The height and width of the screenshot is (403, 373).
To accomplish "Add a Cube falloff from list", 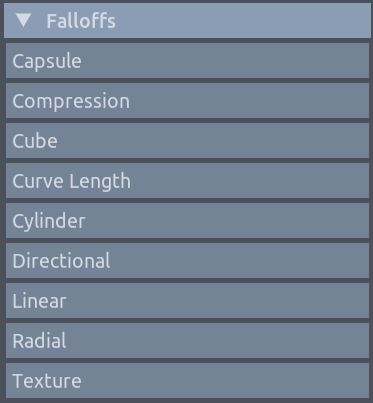I will [187, 141].
